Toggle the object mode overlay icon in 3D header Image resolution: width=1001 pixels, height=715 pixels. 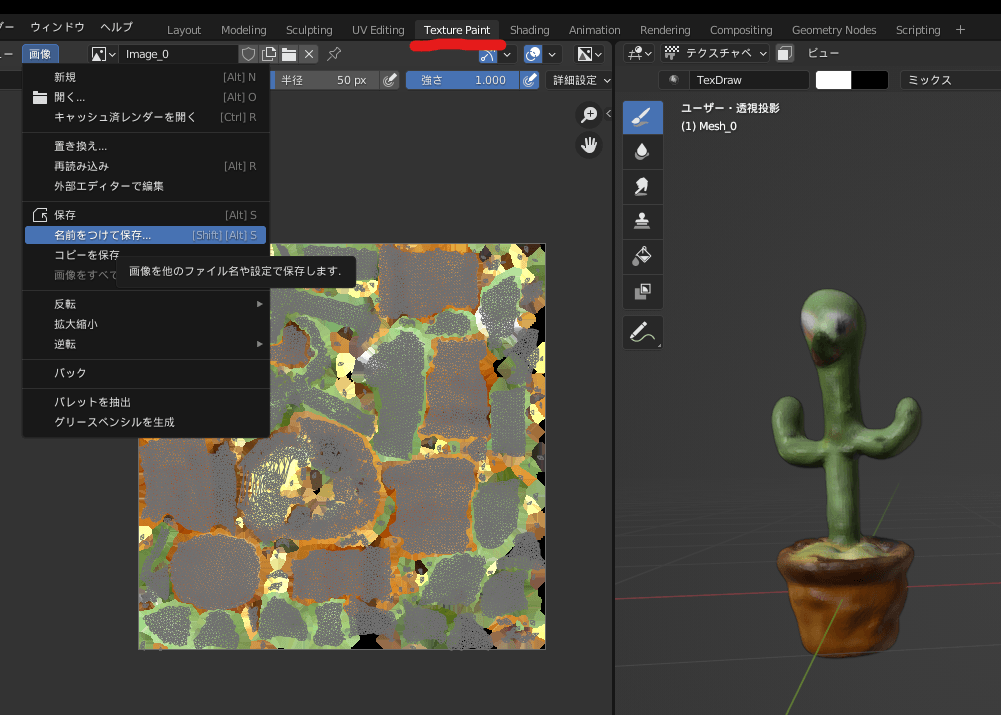pyautogui.click(x=785, y=53)
